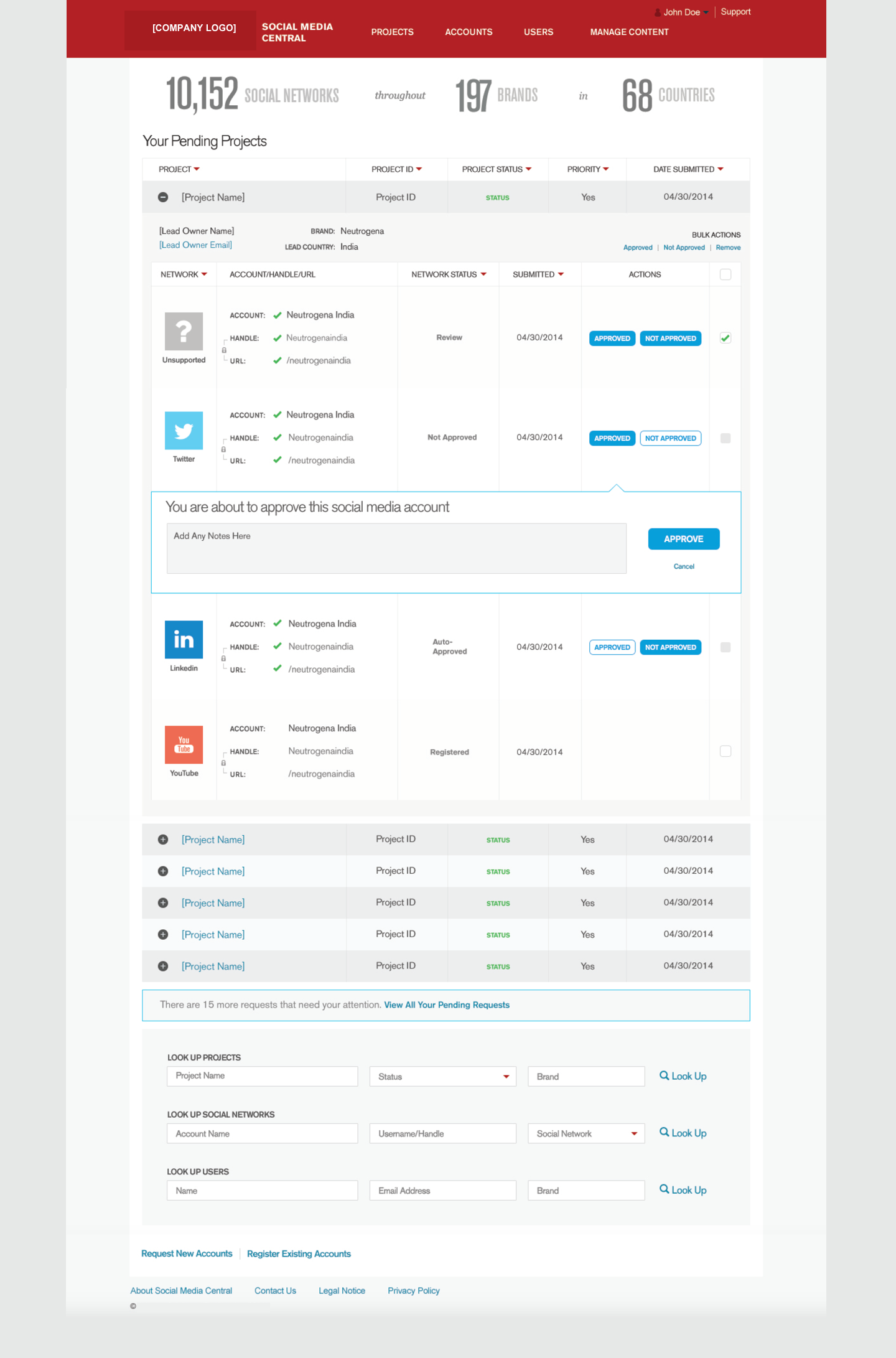
Task: Focus the Add Any Notes Here field
Action: pyautogui.click(x=396, y=548)
